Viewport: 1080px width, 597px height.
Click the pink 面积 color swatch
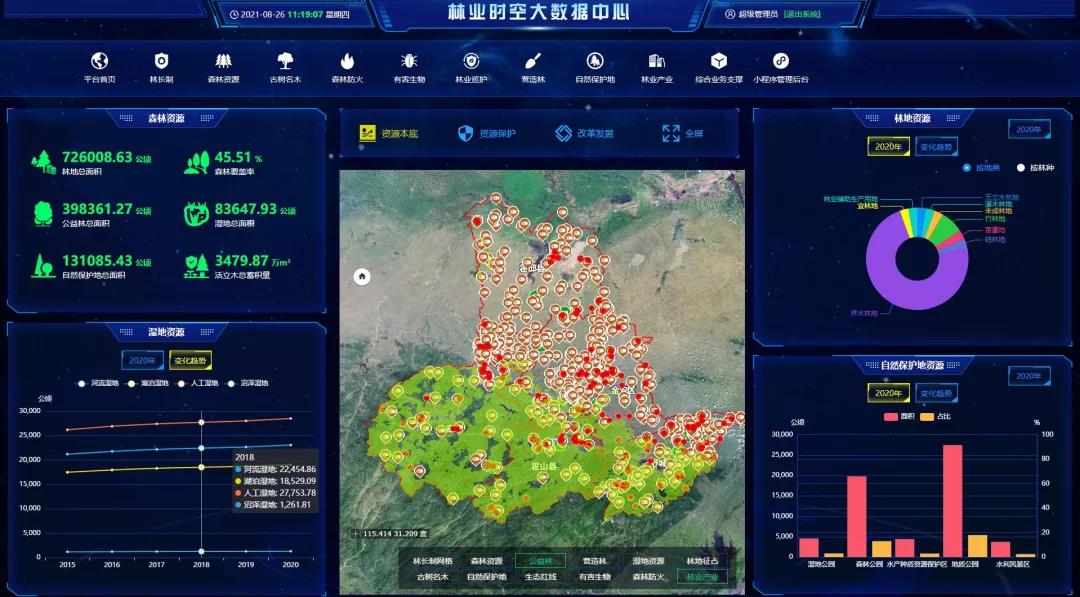click(889, 416)
